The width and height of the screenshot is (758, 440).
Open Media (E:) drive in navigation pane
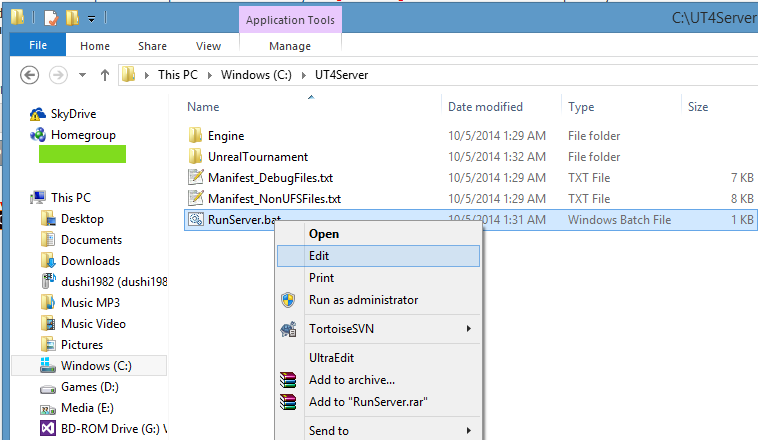[x=87, y=408]
